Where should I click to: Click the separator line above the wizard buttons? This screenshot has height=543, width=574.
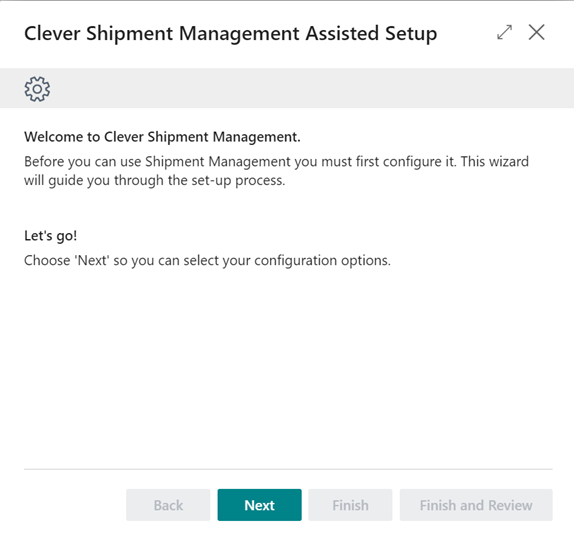point(288,469)
